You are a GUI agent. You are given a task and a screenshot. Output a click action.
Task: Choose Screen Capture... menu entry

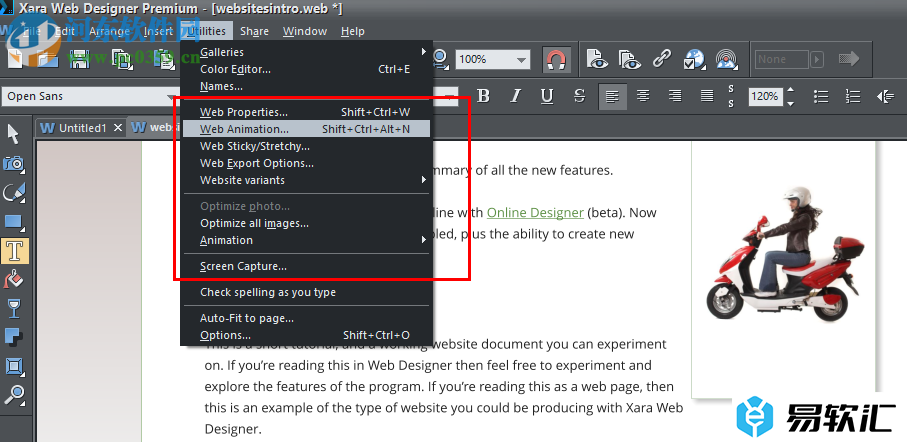tap(307, 266)
